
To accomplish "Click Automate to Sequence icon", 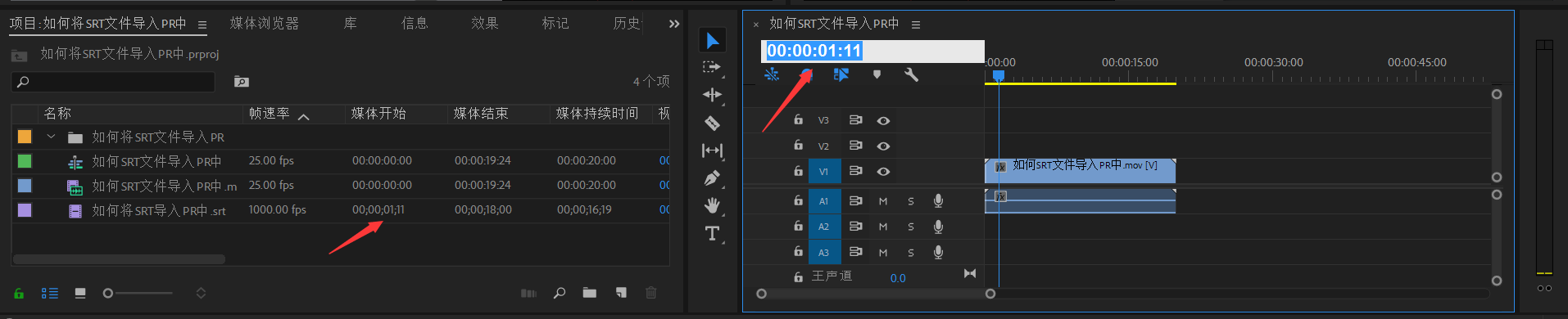I will click(x=528, y=293).
